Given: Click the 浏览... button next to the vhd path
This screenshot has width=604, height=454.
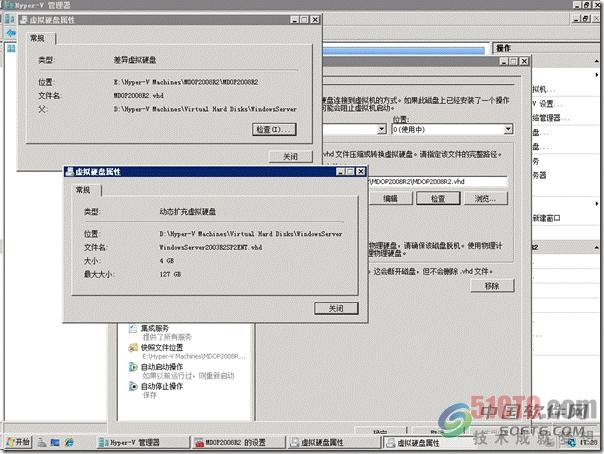Looking at the screenshot, I should (486, 199).
